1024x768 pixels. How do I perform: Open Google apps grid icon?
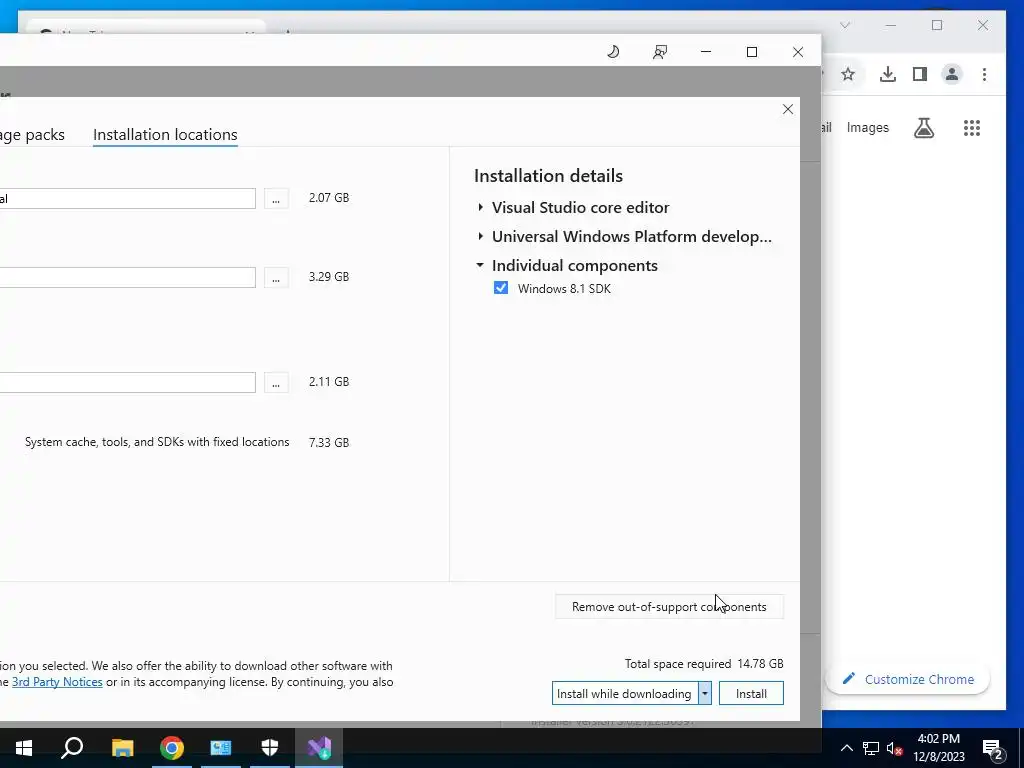click(972, 128)
